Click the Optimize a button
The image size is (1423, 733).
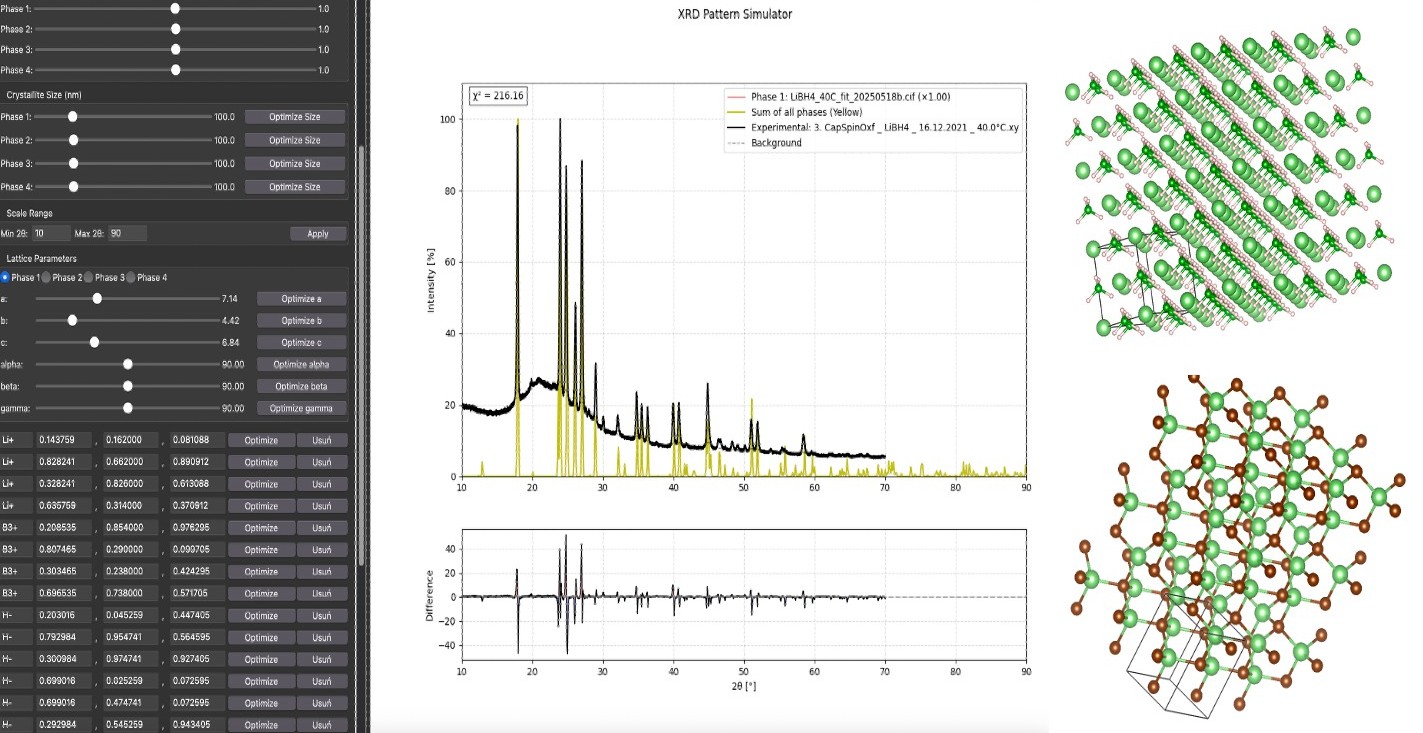(302, 298)
